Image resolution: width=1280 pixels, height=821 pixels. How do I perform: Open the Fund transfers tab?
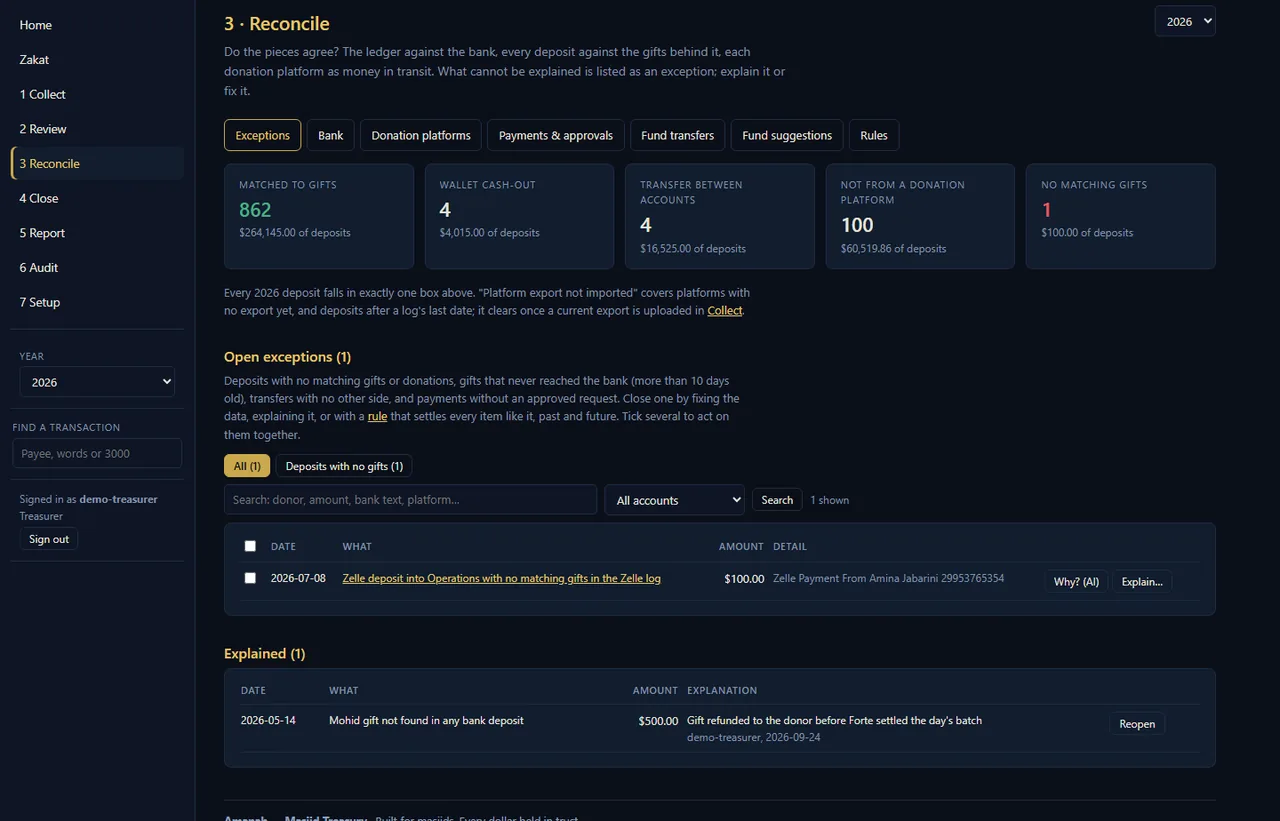point(678,135)
